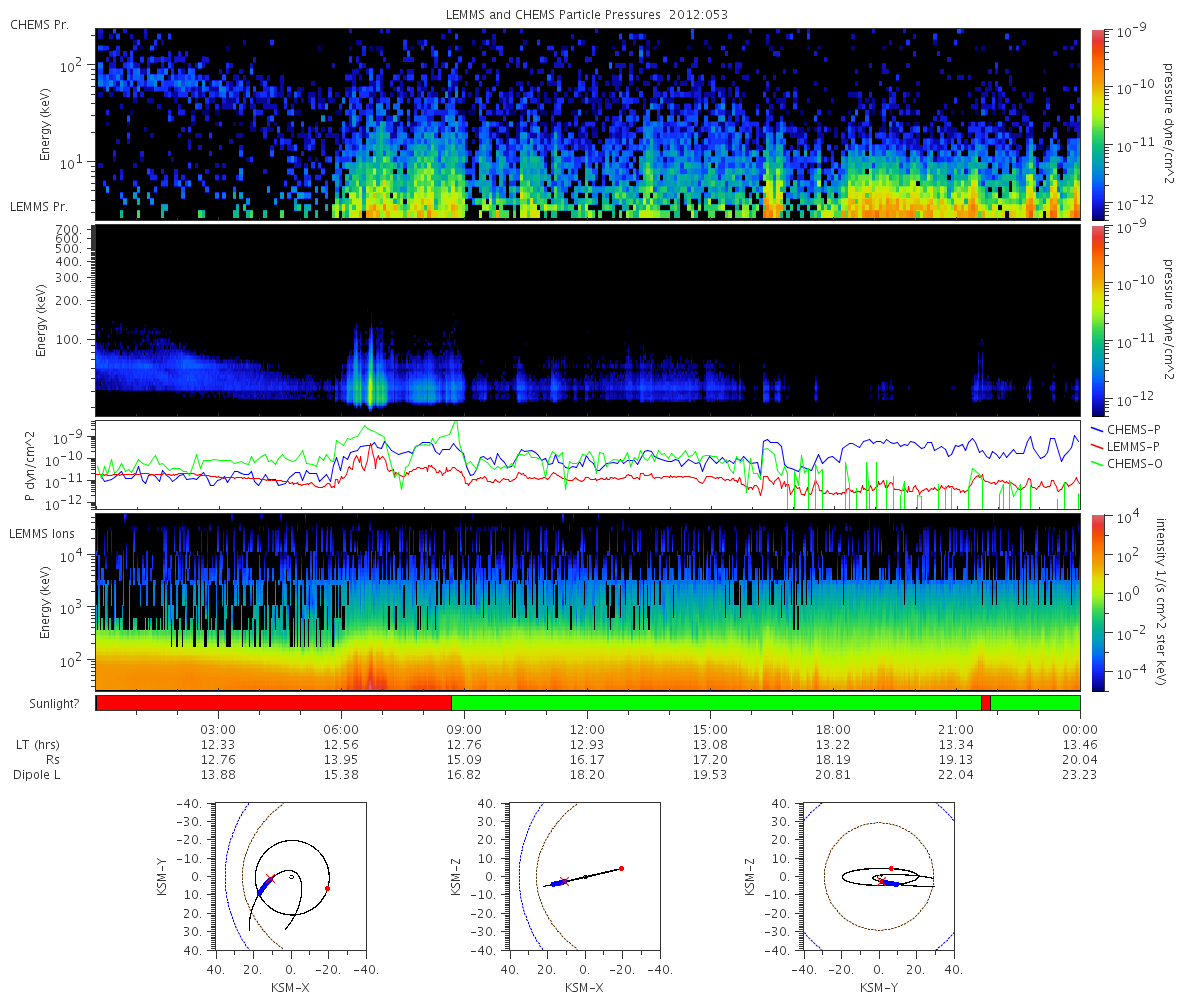Click the CHEMS pressure color bar
1200x1000 pixels.
(x=1097, y=124)
